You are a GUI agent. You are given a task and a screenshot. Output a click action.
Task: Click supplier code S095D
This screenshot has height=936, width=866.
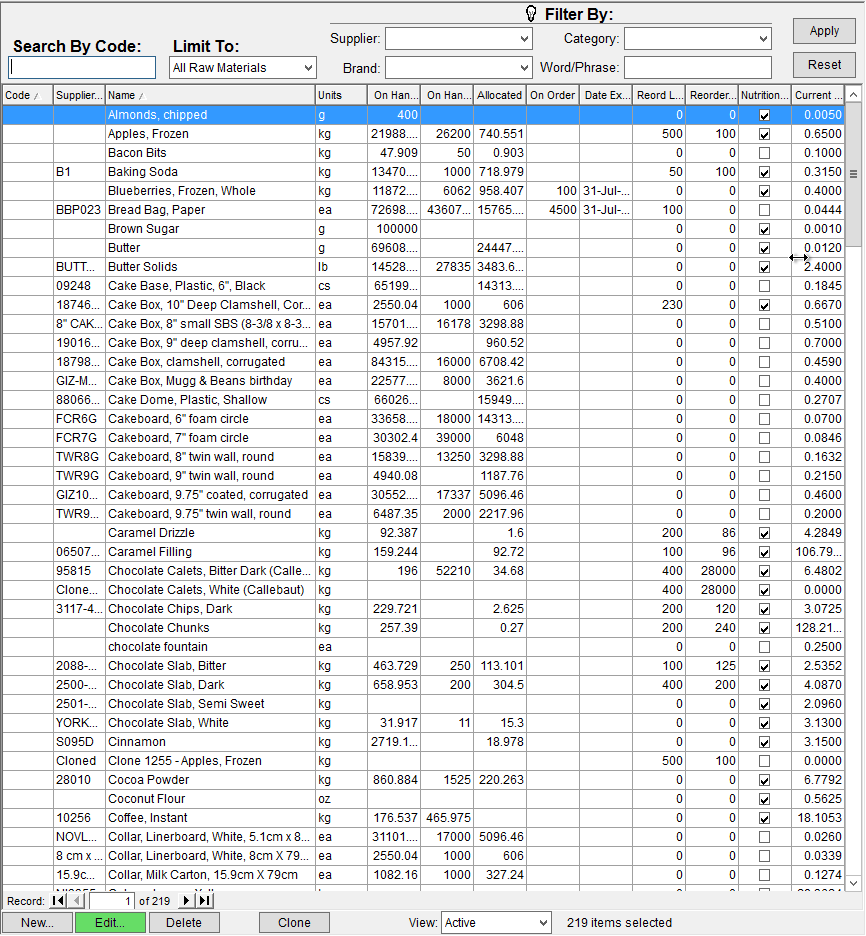tap(75, 742)
